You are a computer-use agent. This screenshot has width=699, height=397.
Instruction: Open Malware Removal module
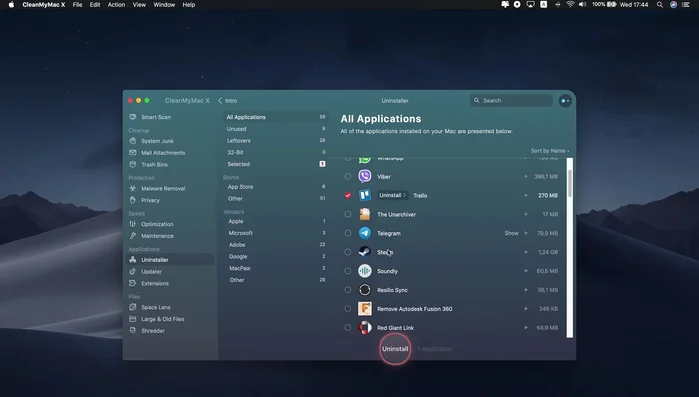(x=157, y=188)
